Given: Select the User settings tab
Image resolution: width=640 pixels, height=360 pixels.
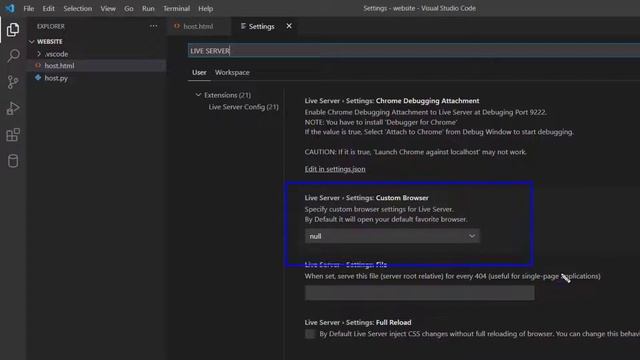Looking at the screenshot, I should coord(199,72).
